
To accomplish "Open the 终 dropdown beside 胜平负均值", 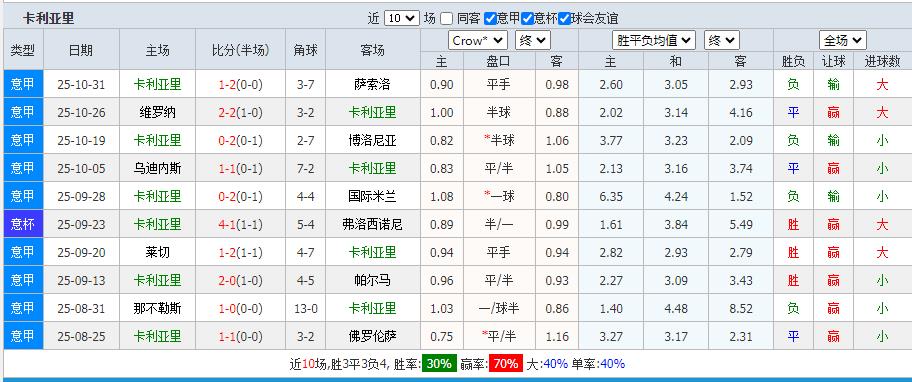I will coord(722,41).
